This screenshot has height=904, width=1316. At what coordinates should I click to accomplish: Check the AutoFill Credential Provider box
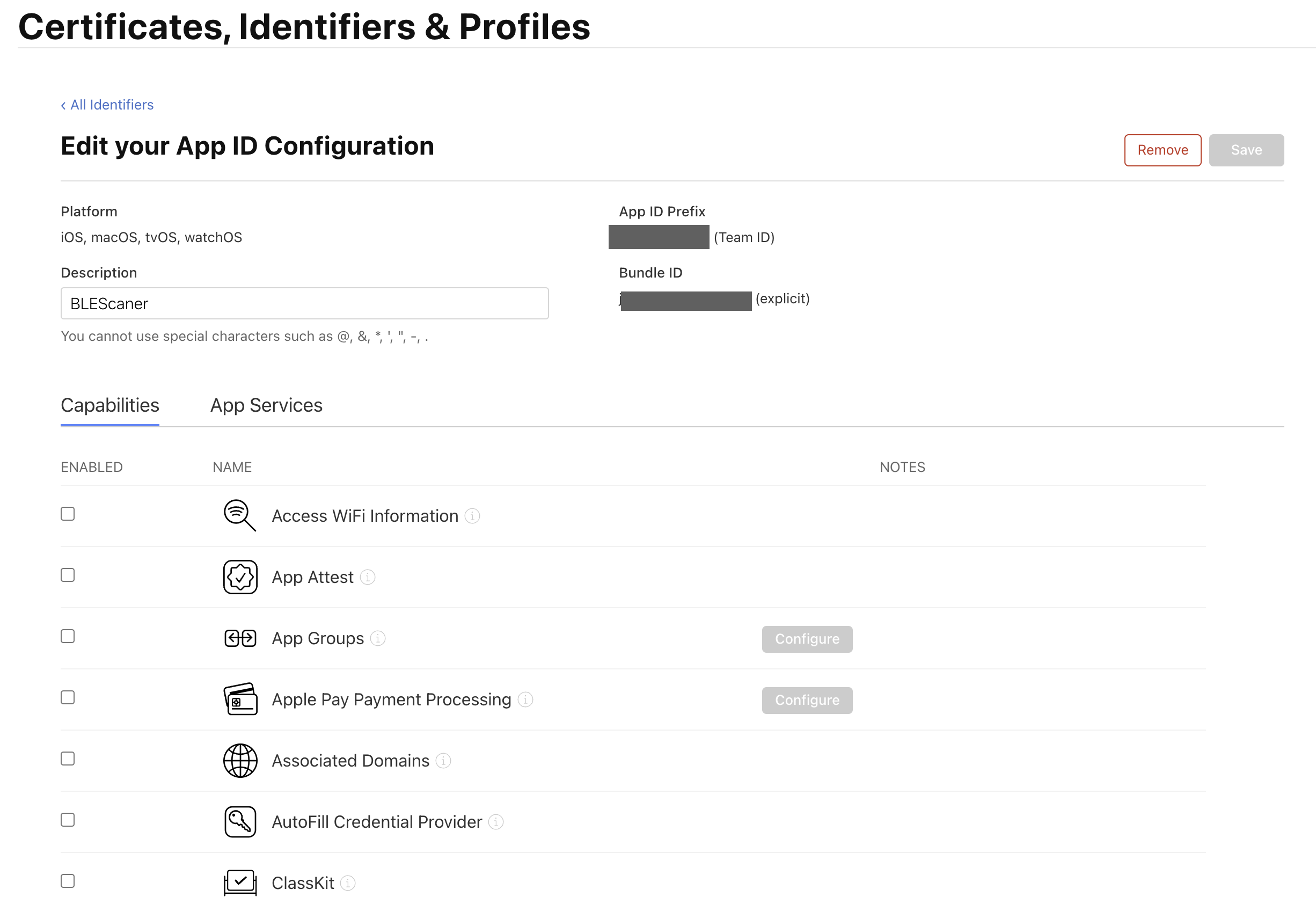pos(68,820)
